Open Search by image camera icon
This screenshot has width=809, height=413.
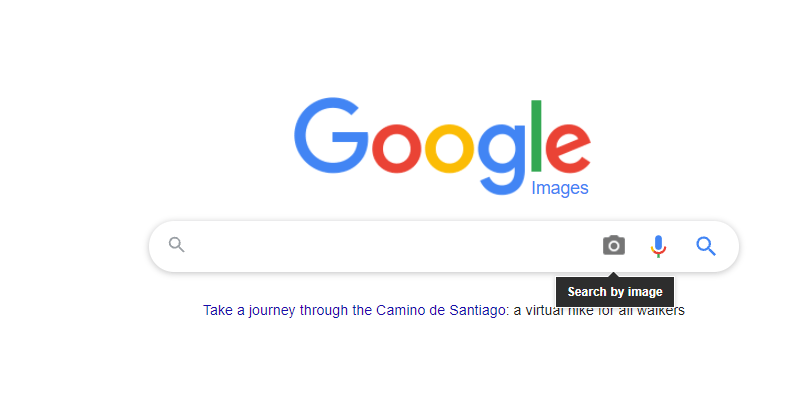tap(613, 245)
